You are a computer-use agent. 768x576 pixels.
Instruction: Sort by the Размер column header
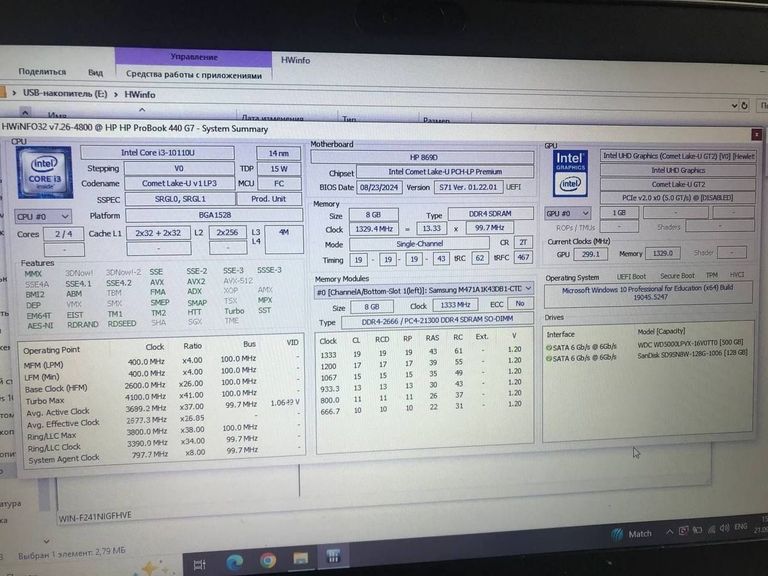(x=436, y=120)
